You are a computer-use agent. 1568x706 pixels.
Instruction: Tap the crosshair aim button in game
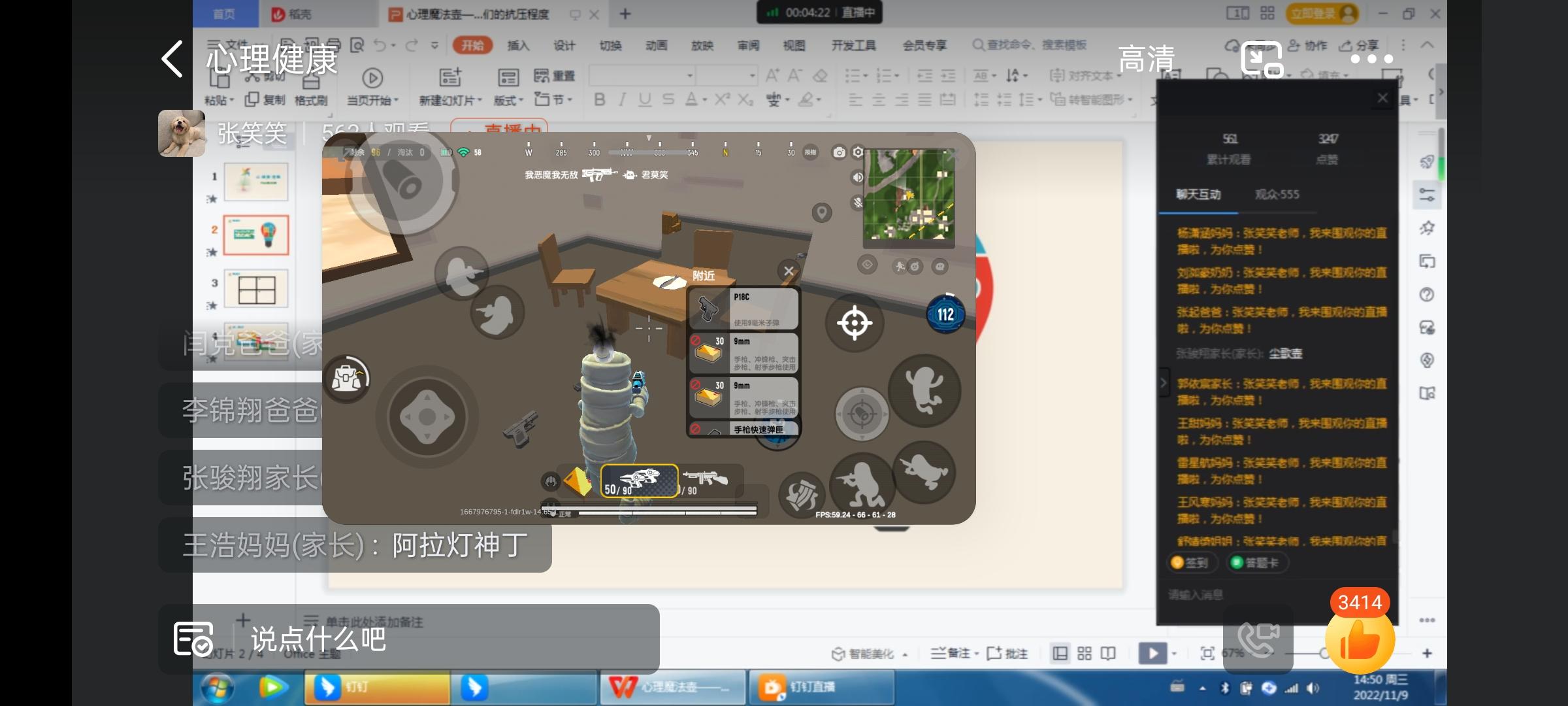[855, 322]
